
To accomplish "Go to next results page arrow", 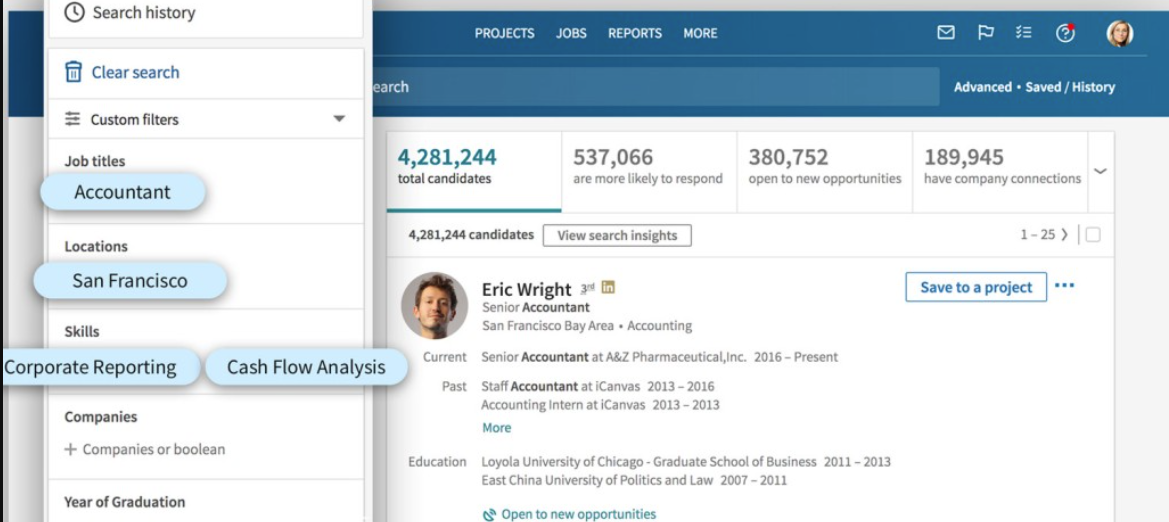I will [1064, 235].
